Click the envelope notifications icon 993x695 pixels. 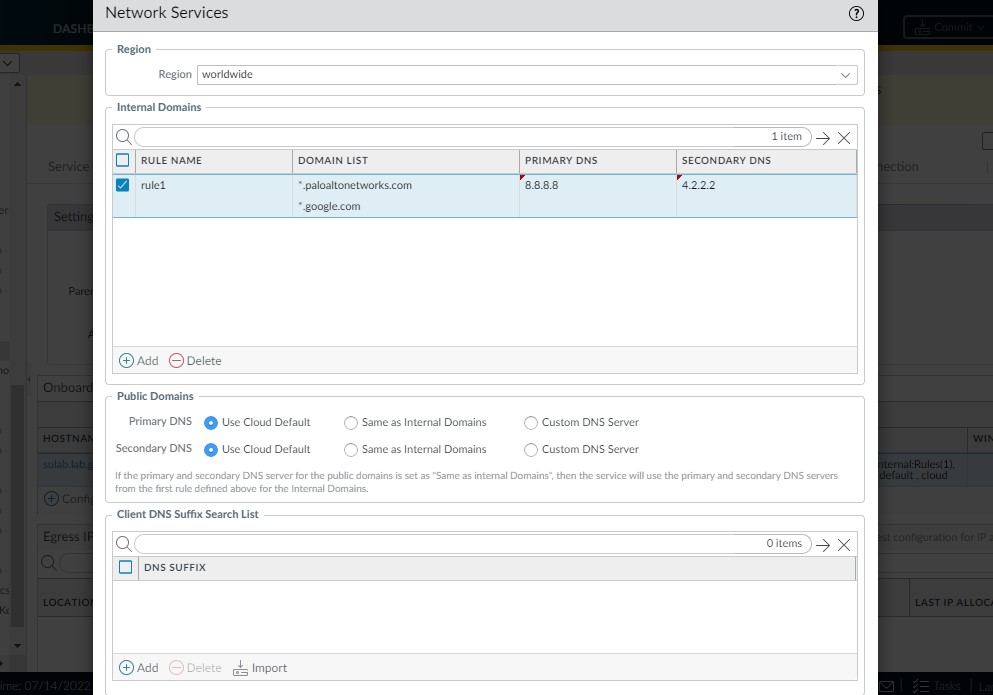(x=886, y=687)
